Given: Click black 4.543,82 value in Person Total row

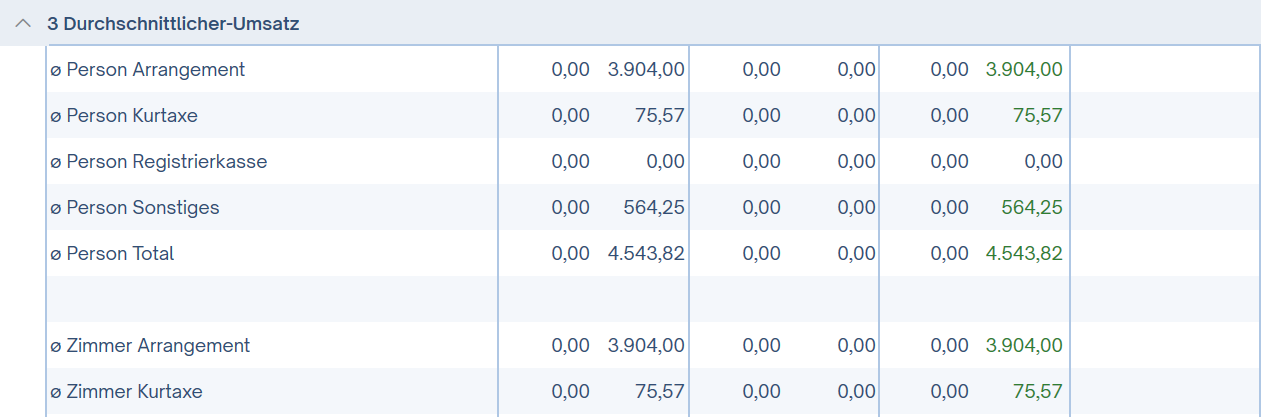Looking at the screenshot, I should coord(646,254).
